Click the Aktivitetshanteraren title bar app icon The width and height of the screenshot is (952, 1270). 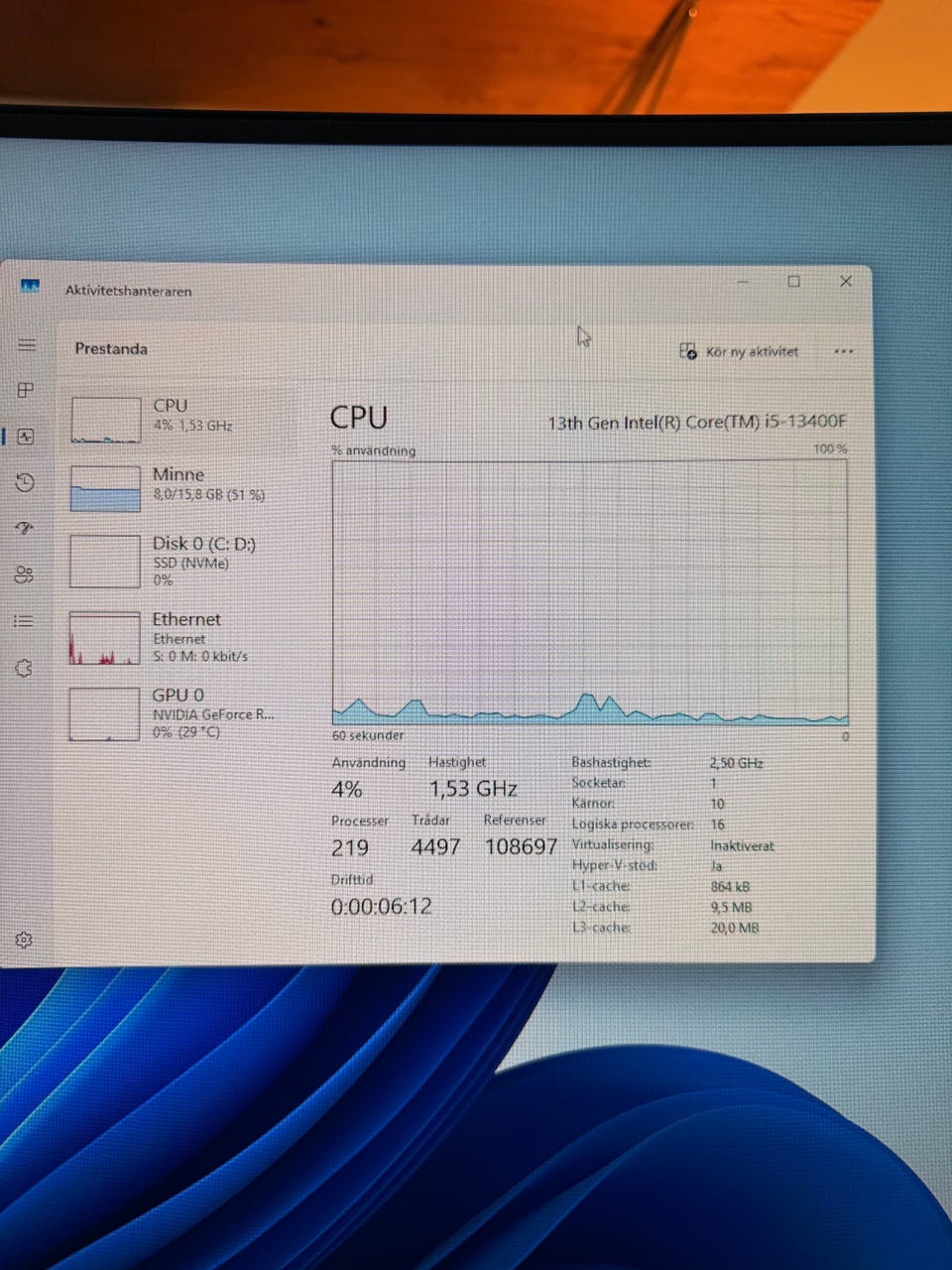30,287
